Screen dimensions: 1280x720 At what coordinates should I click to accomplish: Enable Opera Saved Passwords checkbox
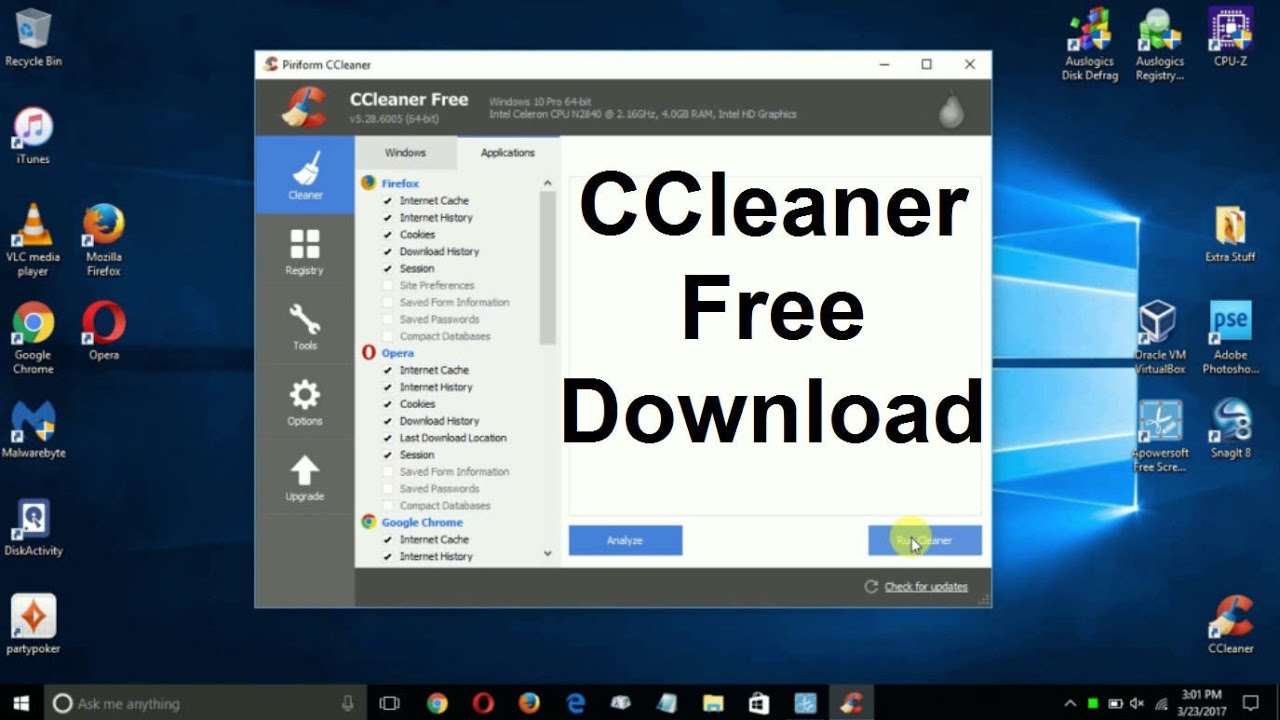388,489
